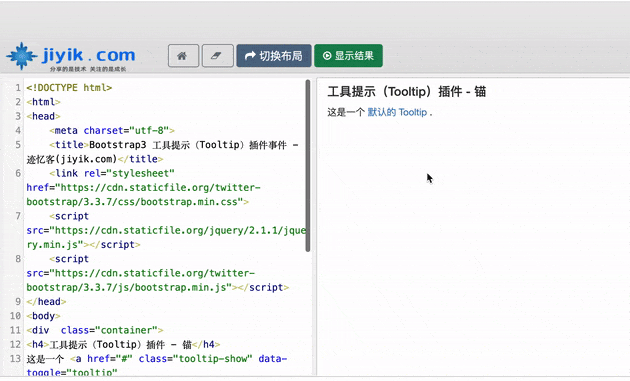Click the 切换布局 switch layout button
This screenshot has height=381, width=630.
point(274,55)
